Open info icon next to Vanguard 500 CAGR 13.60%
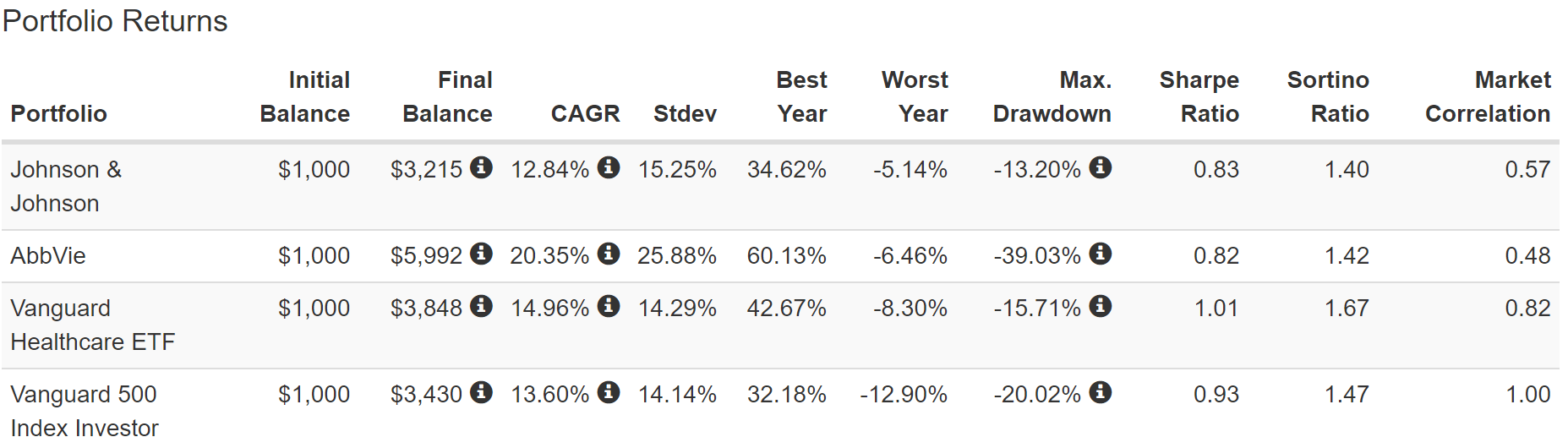 point(608,392)
